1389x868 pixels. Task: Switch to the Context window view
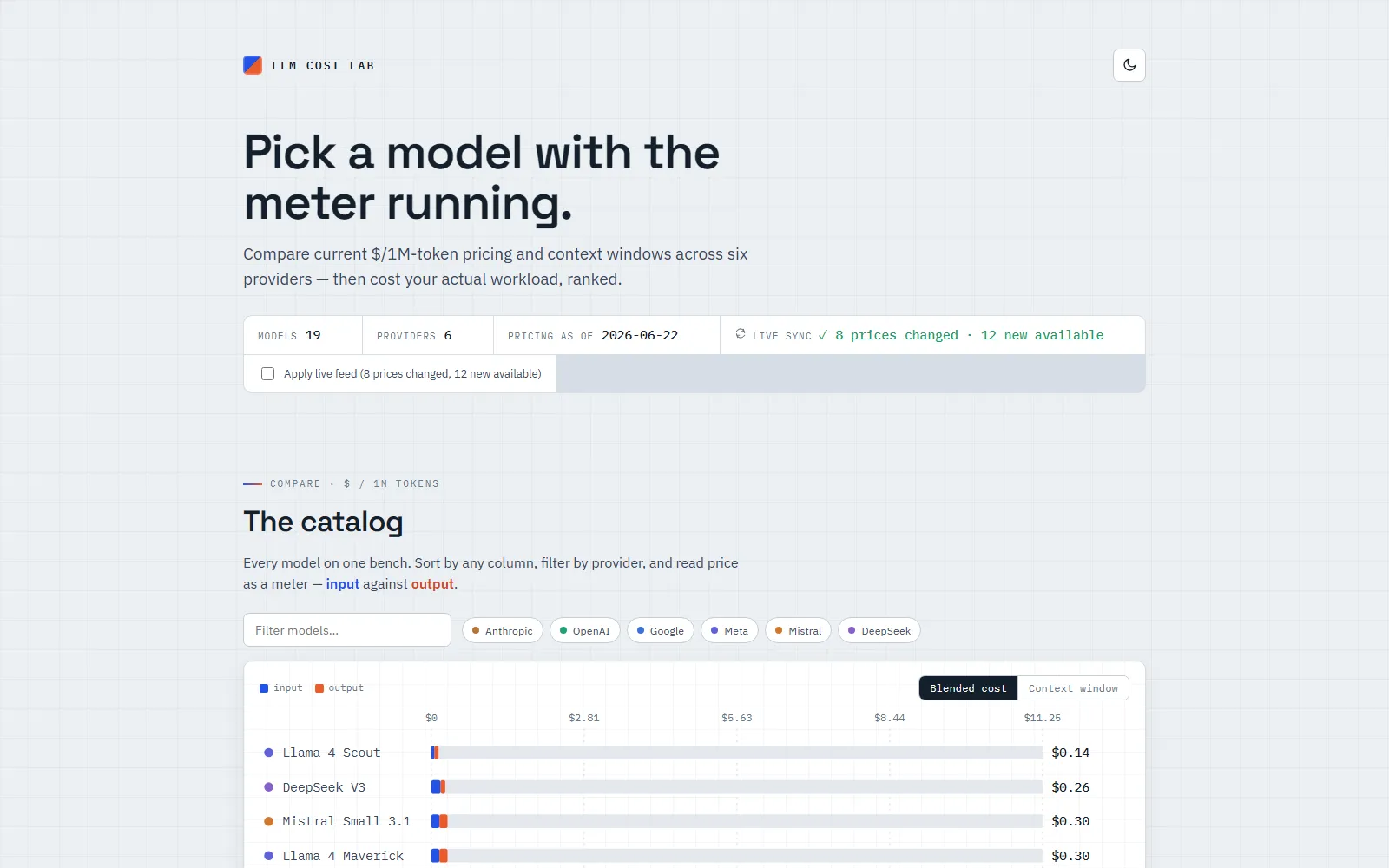pos(1073,688)
